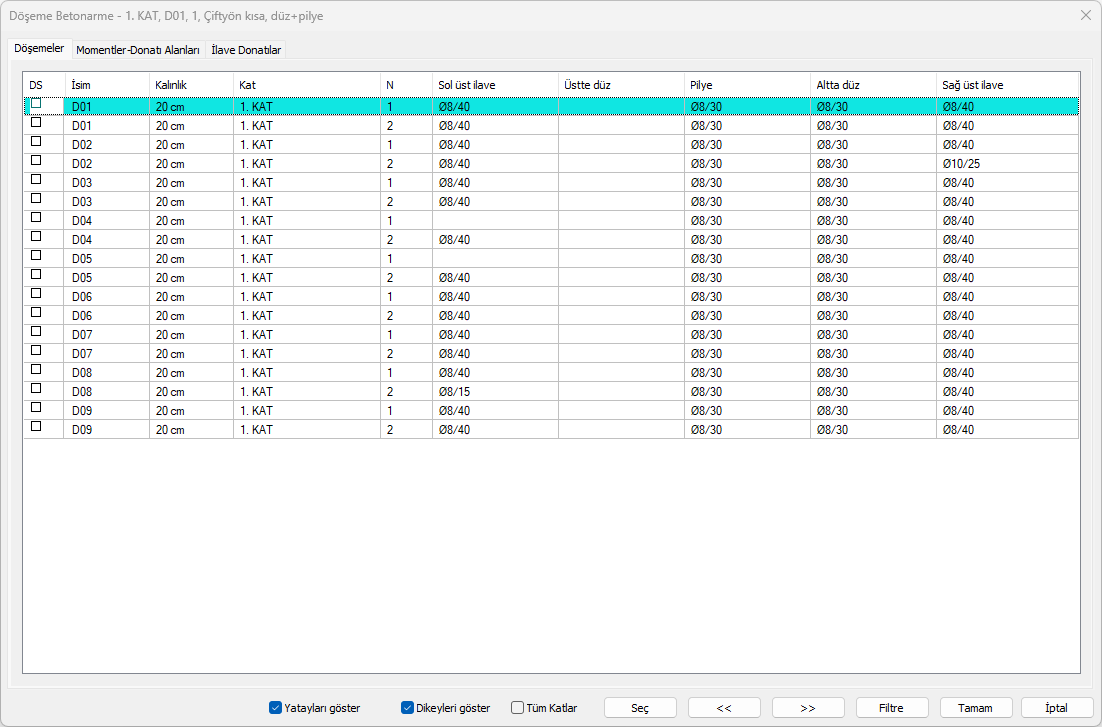This screenshot has height=727, width=1102.
Task: Open the Filtre button
Action: 891,708
